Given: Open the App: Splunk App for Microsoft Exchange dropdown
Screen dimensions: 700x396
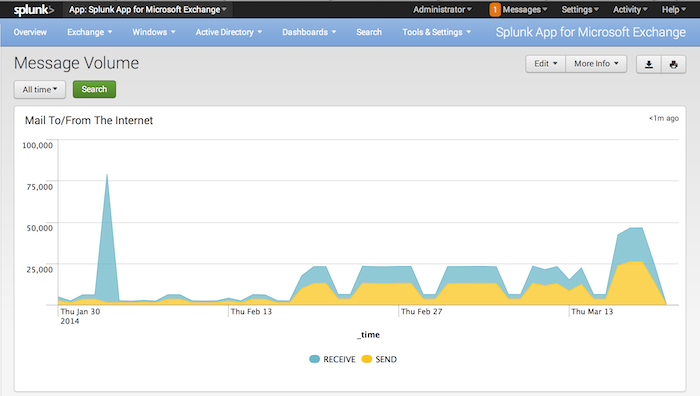Looking at the screenshot, I should point(147,9).
